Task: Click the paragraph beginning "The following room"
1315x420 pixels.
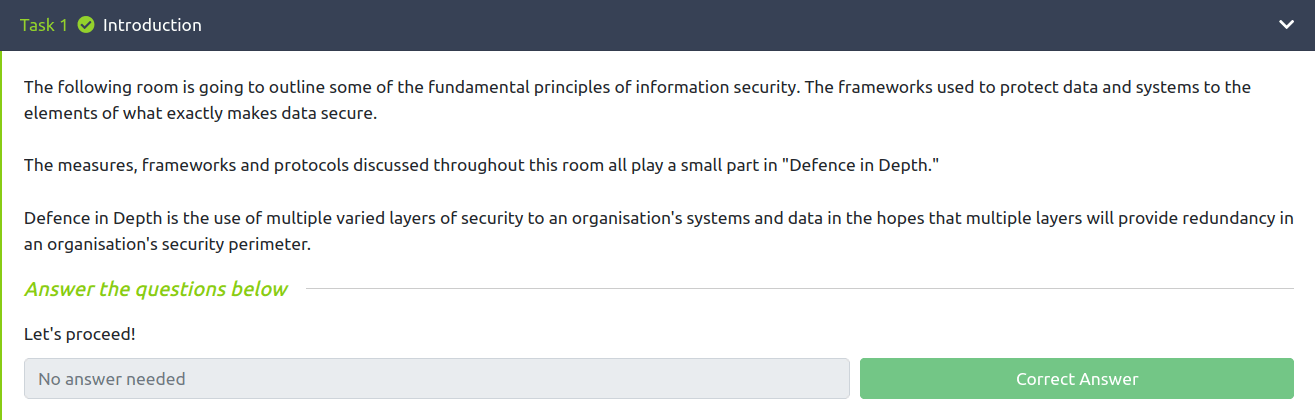Action: pyautogui.click(x=400, y=87)
